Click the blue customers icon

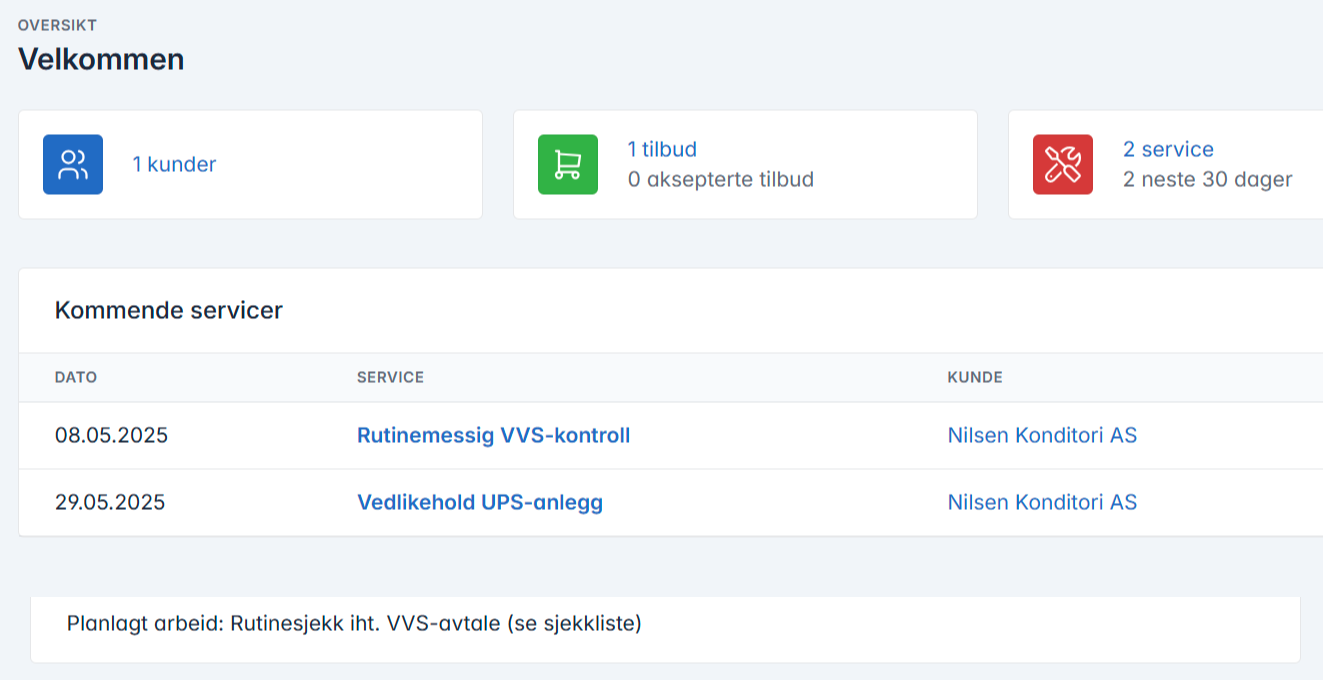tap(73, 164)
